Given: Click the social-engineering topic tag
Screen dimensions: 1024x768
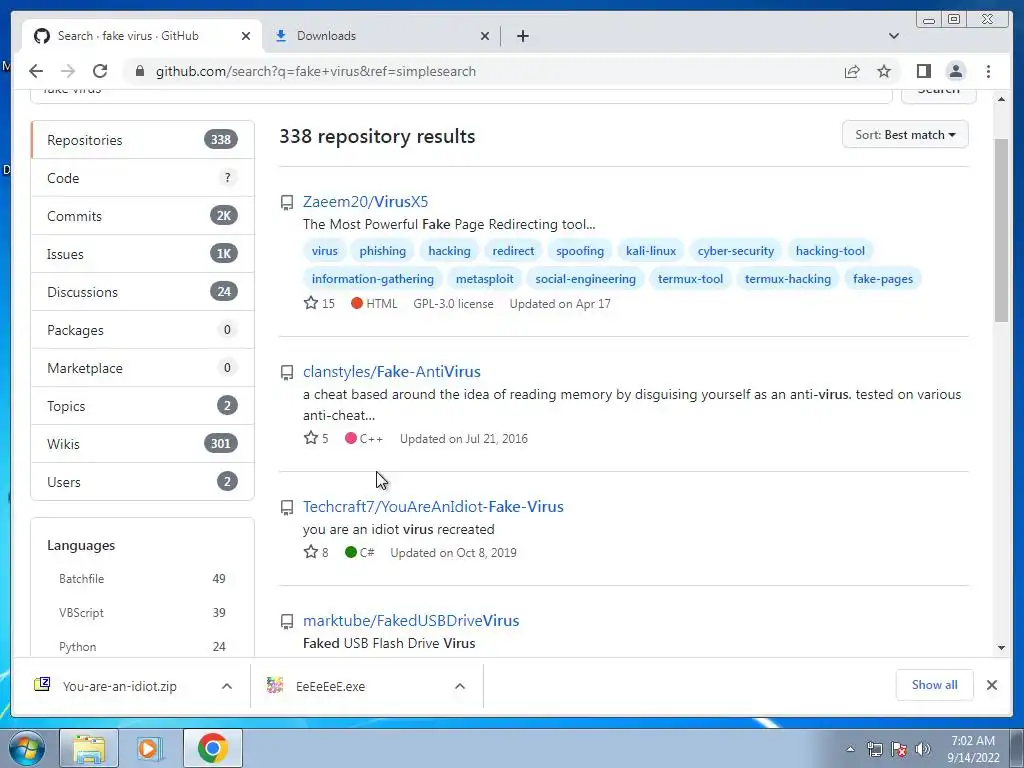Looking at the screenshot, I should [x=585, y=279].
